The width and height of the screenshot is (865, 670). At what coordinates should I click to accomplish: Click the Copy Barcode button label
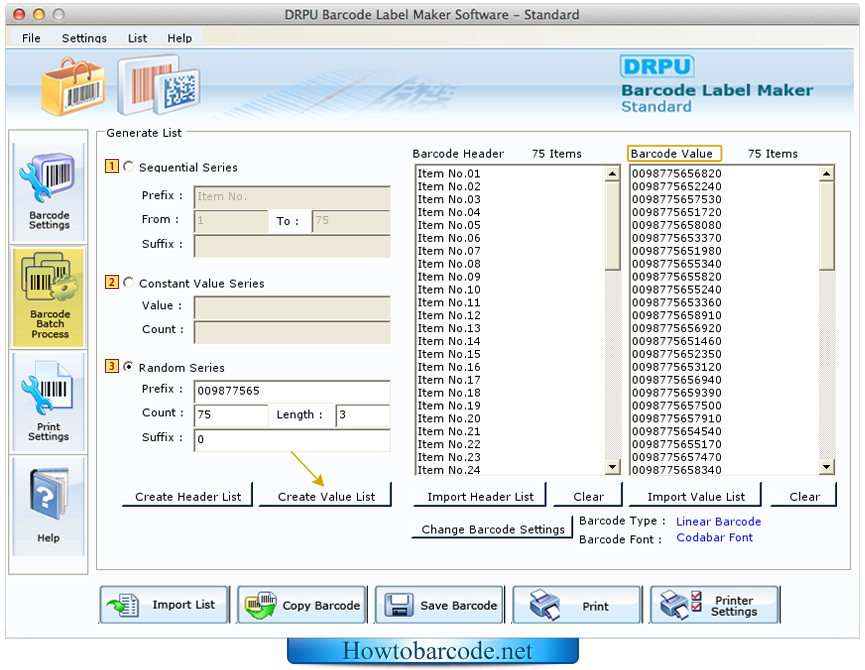[x=321, y=605]
